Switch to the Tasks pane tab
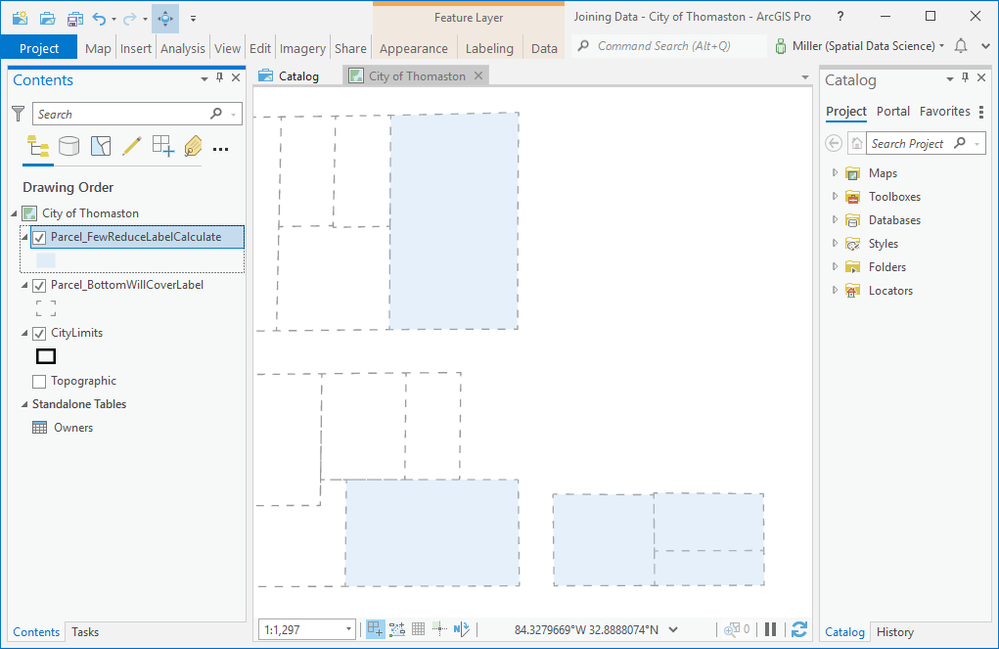The image size is (999, 649). 85,632
